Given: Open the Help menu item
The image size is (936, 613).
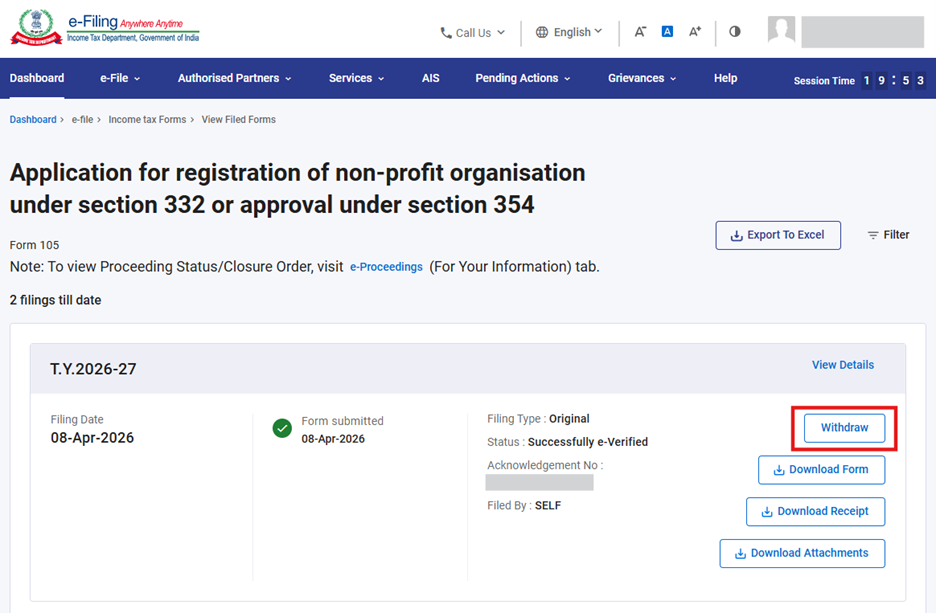Looking at the screenshot, I should coord(725,78).
